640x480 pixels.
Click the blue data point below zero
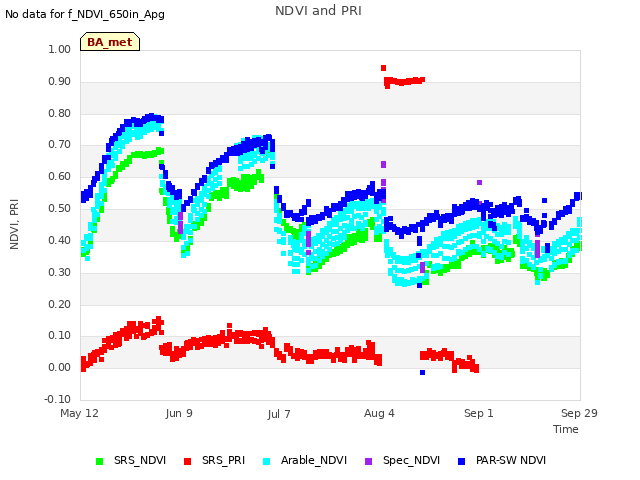(422, 373)
